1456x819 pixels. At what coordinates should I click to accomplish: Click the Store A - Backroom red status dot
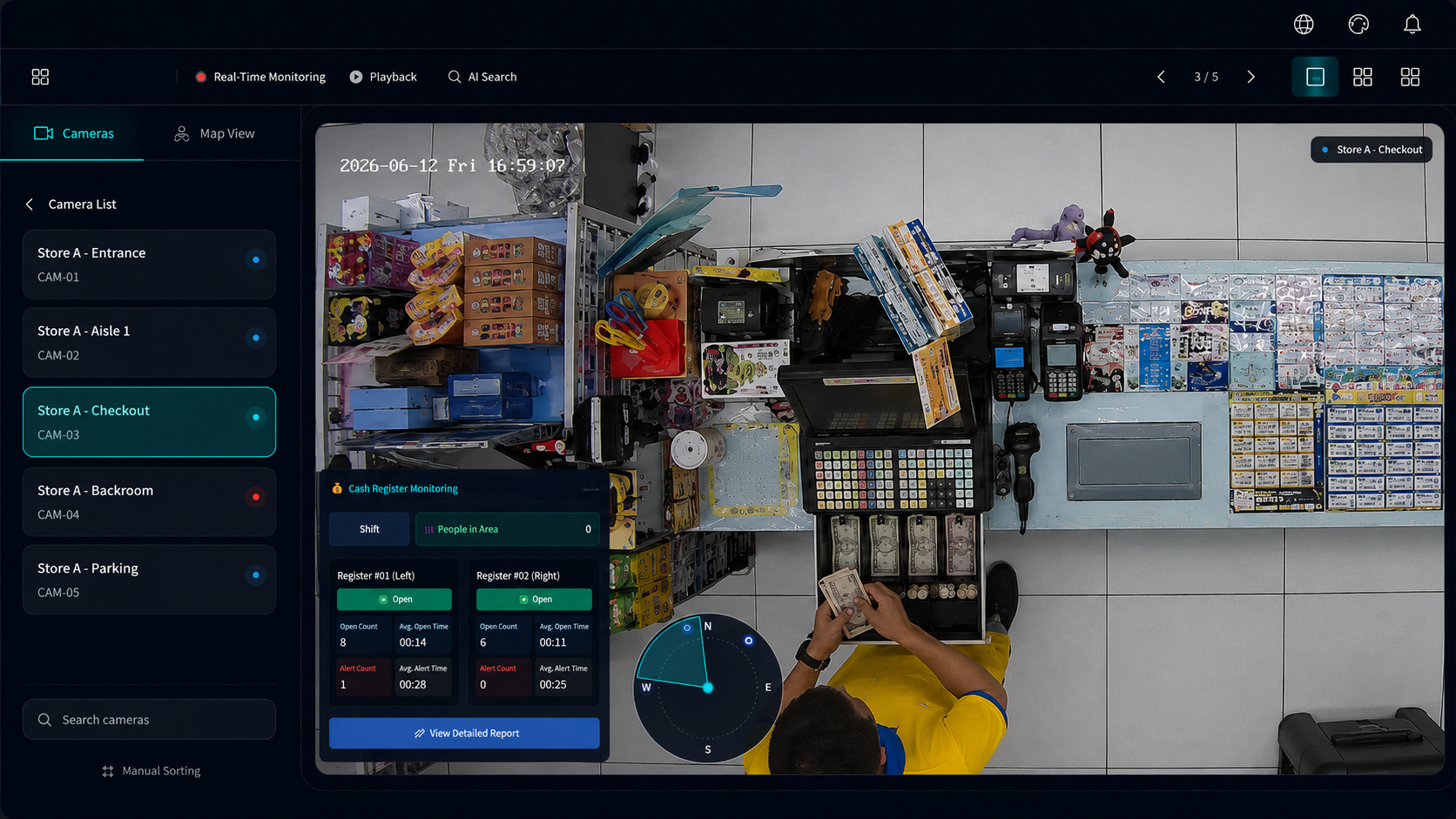[256, 497]
